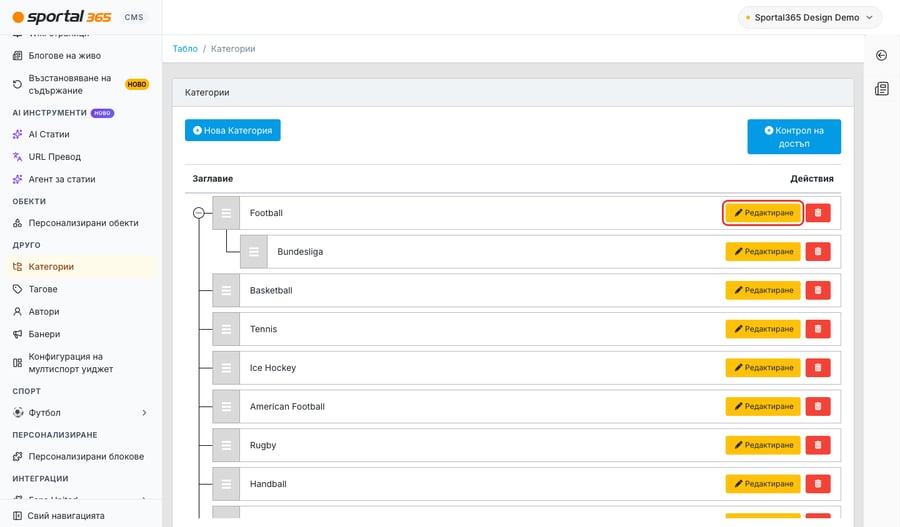The width and height of the screenshot is (900, 527).
Task: Click the Handball category title
Action: (268, 484)
